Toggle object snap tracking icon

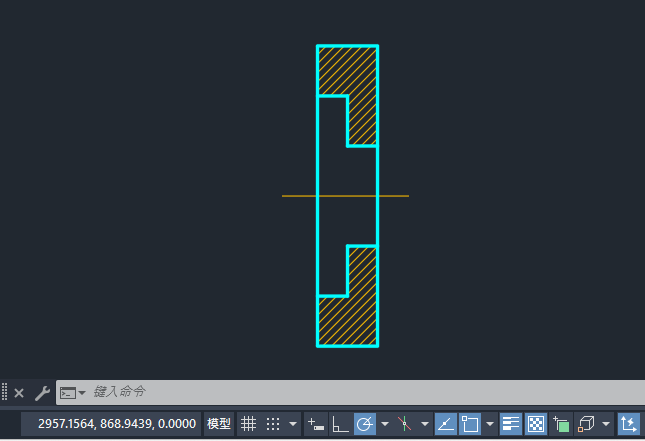click(446, 424)
